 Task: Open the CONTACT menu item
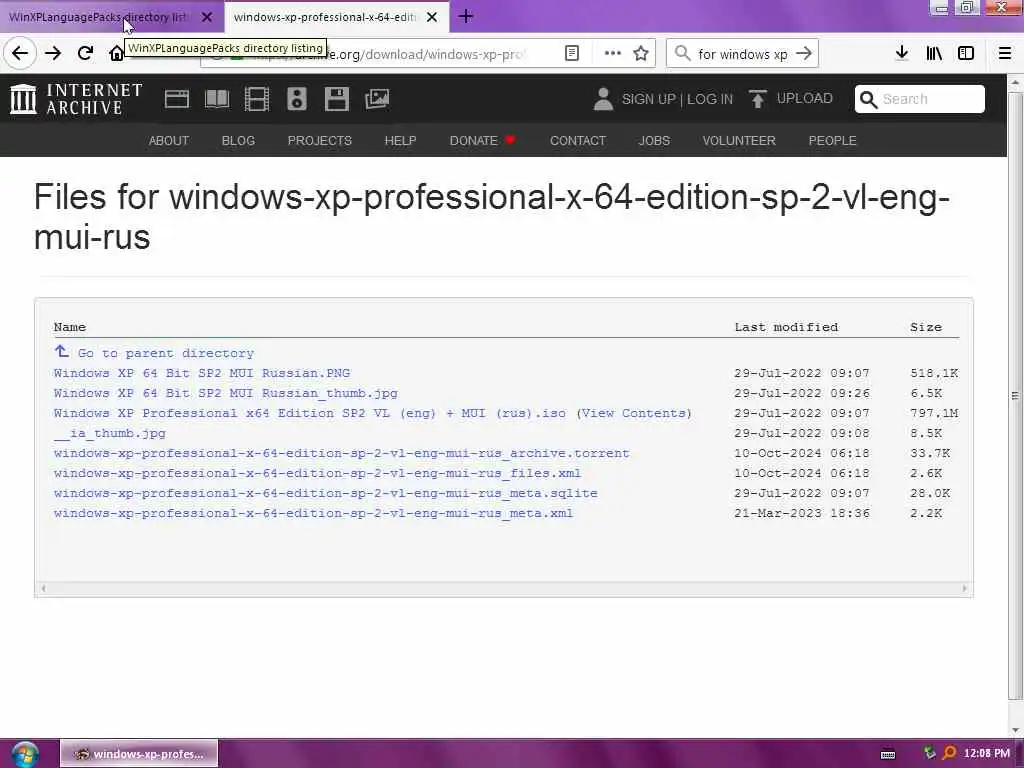point(578,140)
